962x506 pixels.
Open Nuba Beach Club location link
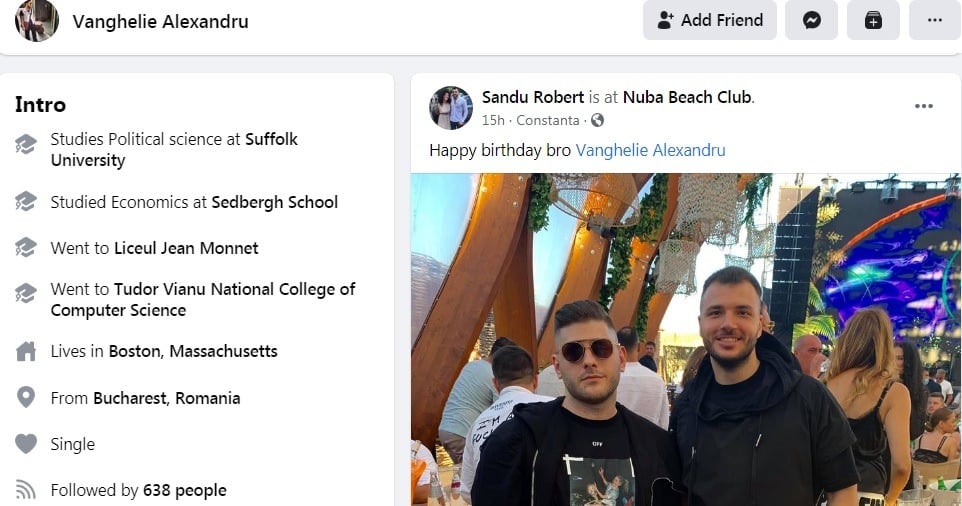686,97
